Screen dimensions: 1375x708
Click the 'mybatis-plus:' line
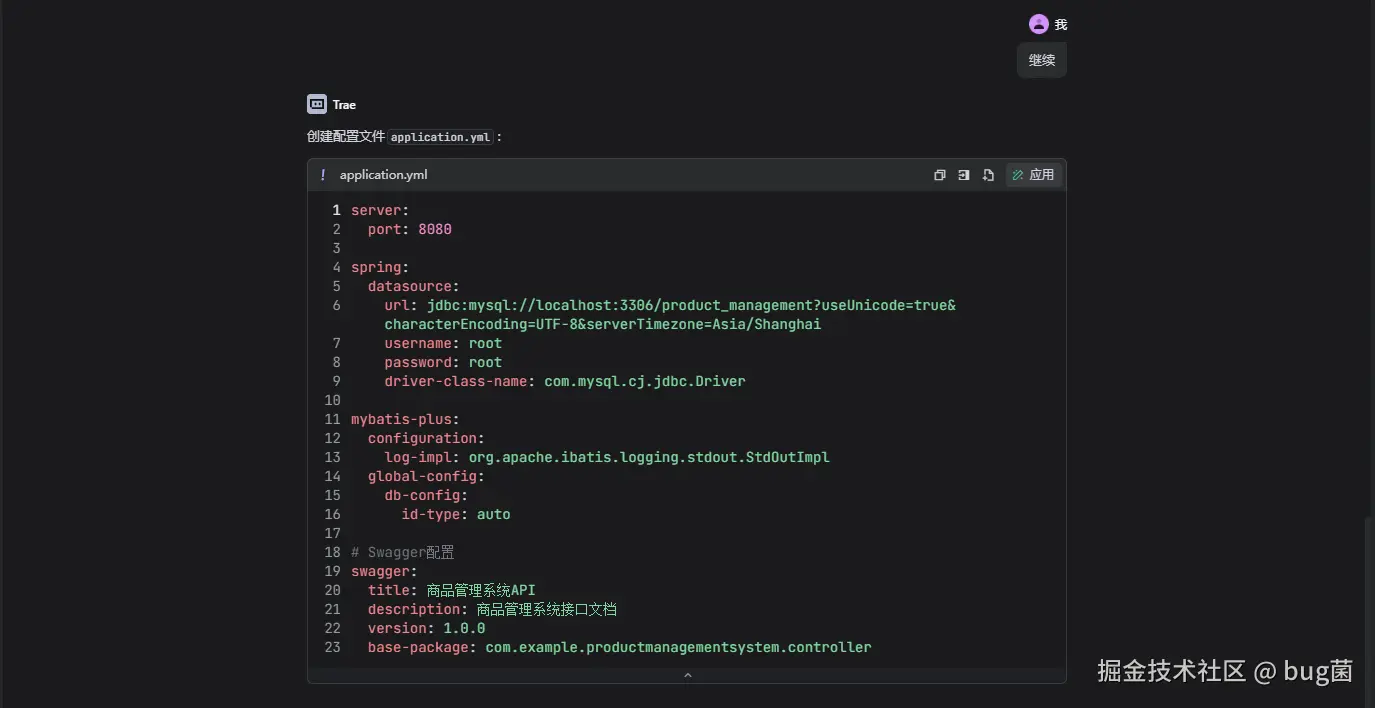coord(405,419)
